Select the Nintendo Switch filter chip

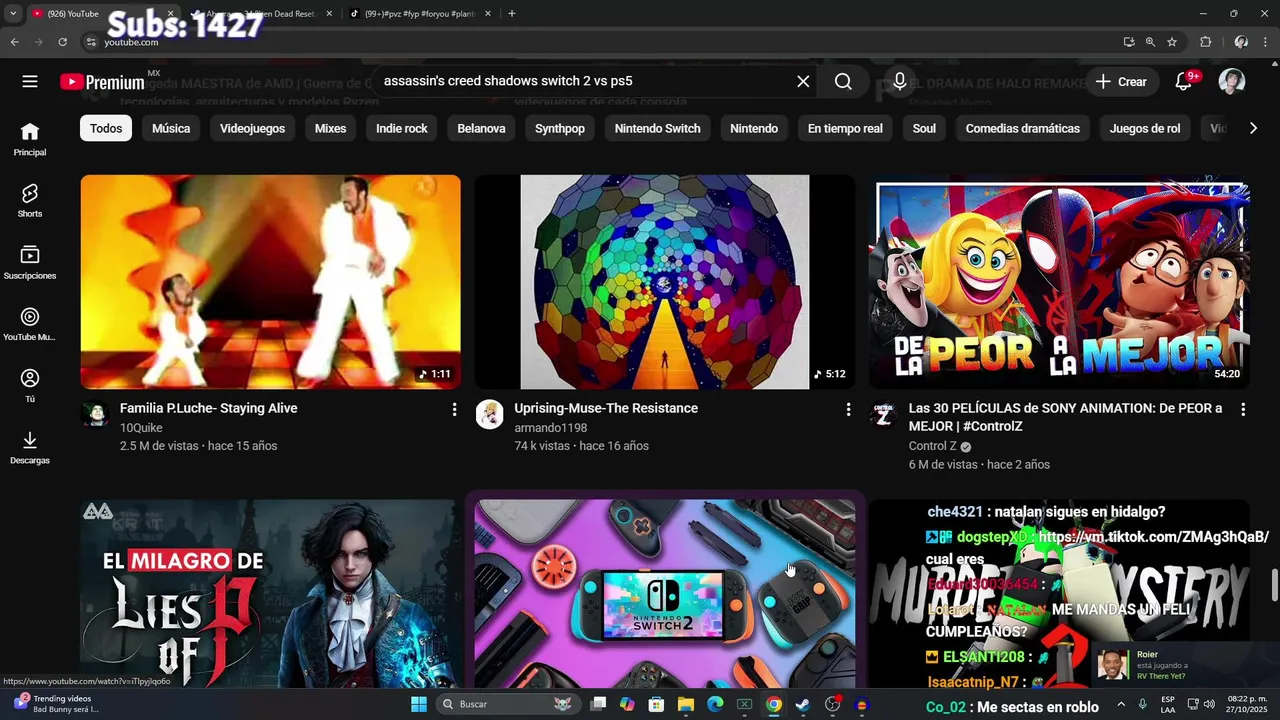point(657,128)
